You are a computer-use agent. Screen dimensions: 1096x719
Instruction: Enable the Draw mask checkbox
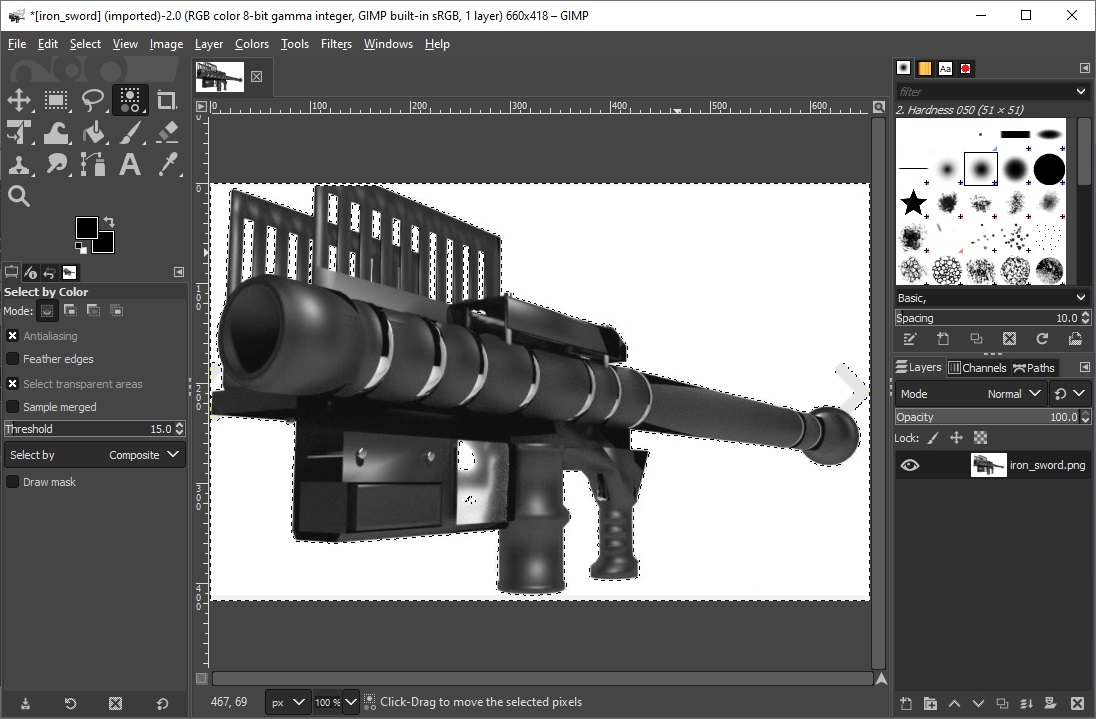click(x=13, y=482)
